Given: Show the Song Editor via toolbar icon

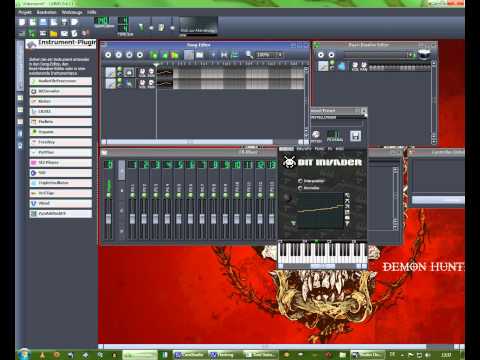Looking at the screenshot, I should [x=22, y=33].
